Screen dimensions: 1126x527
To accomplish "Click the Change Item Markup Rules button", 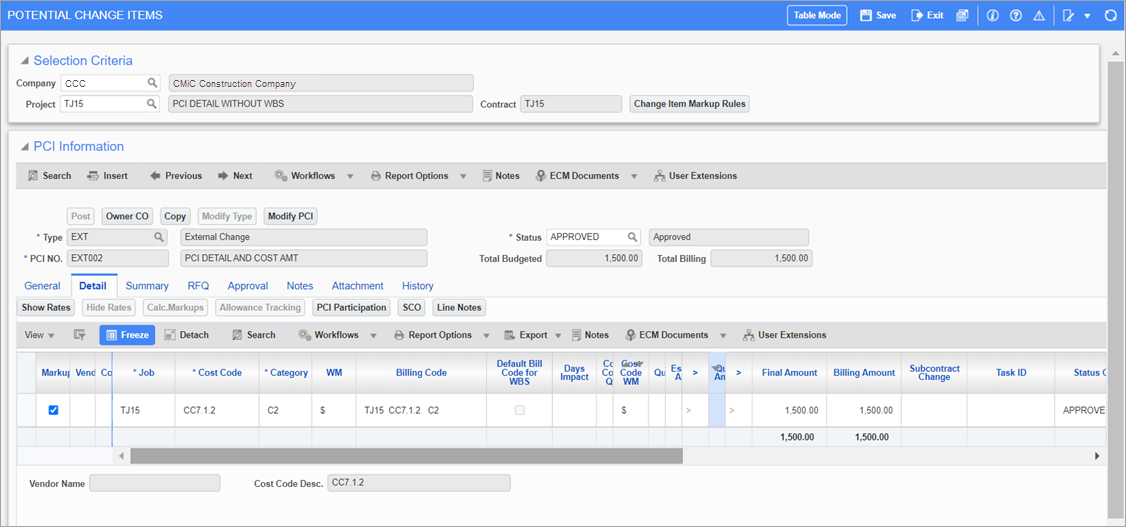I will tap(689, 104).
